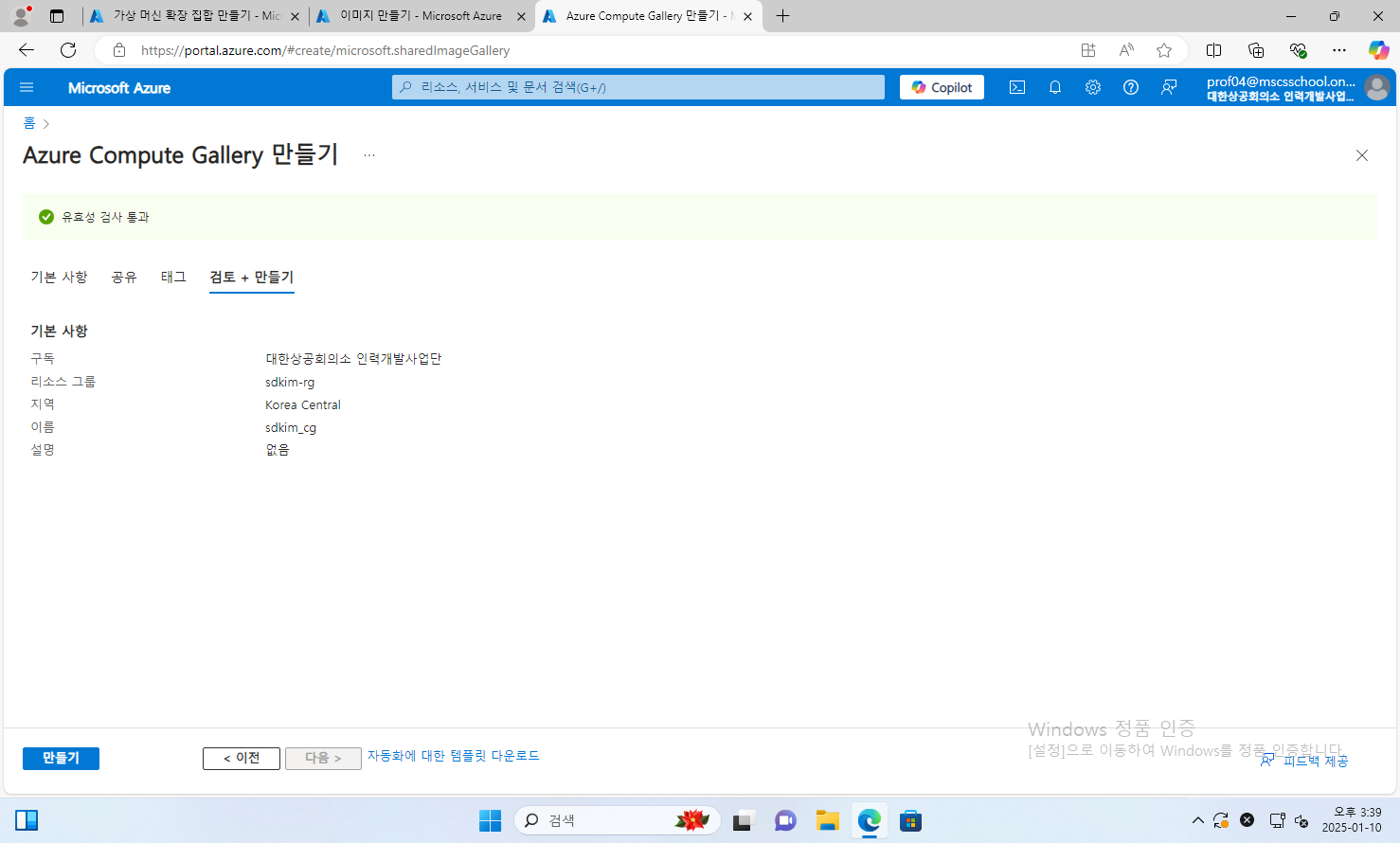Open the widgets icon on taskbar
Image resolution: width=1400 pixels, height=843 pixels.
tap(27, 820)
